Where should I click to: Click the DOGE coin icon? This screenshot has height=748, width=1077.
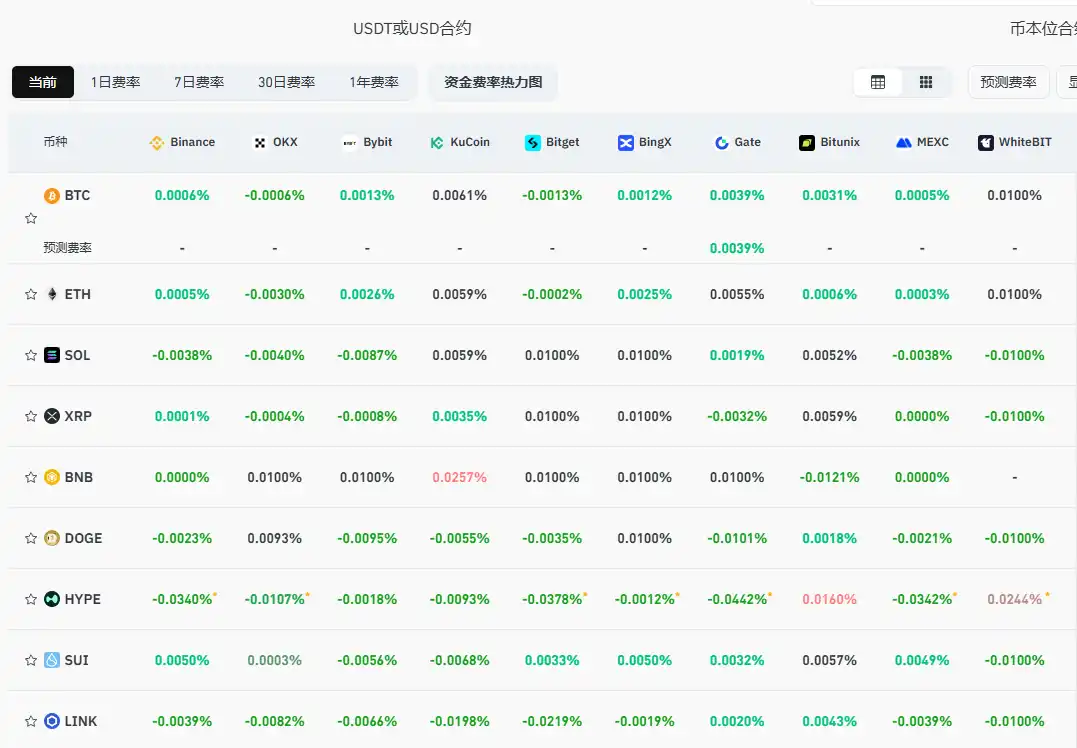[52, 538]
